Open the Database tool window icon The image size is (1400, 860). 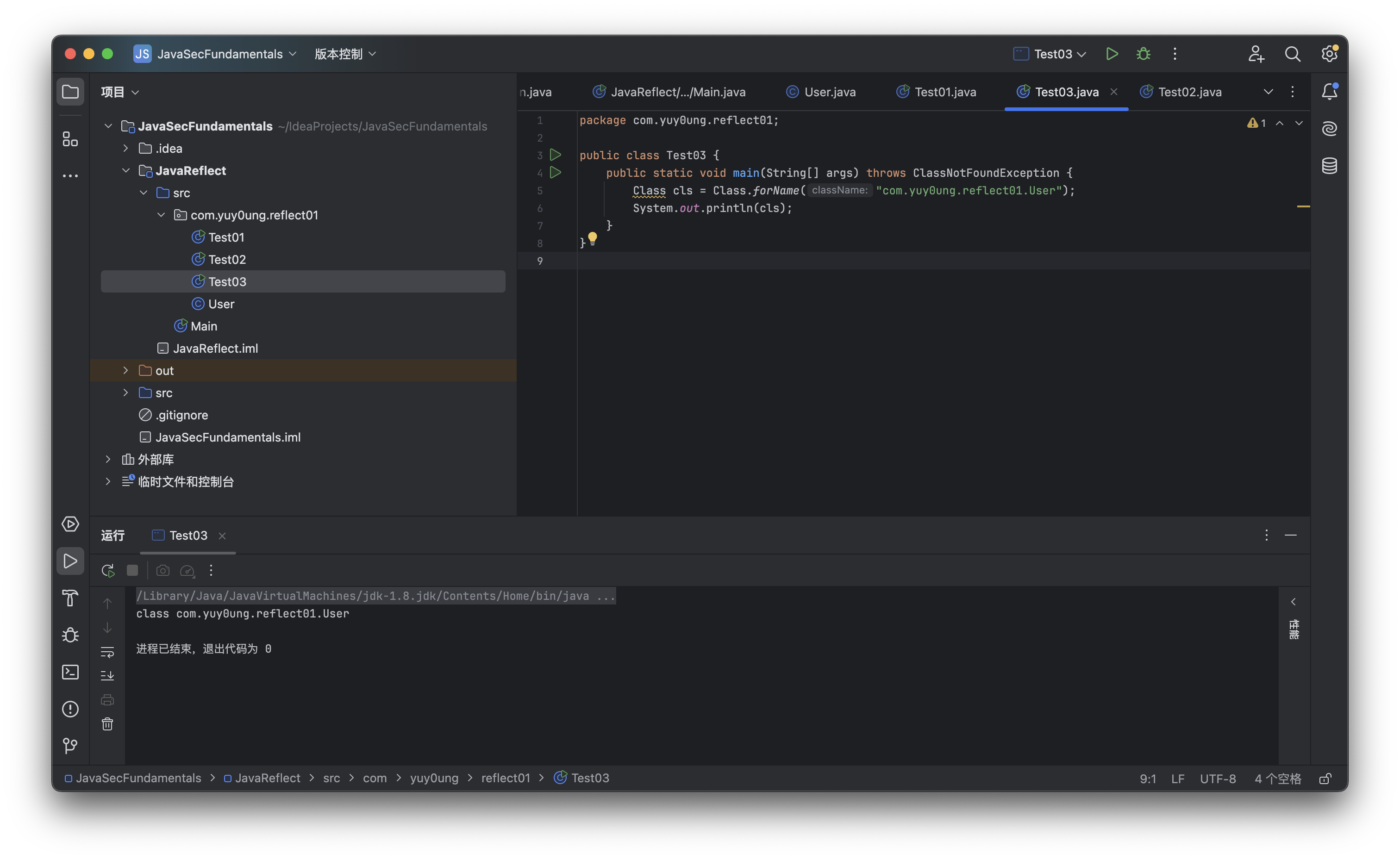tap(1329, 166)
